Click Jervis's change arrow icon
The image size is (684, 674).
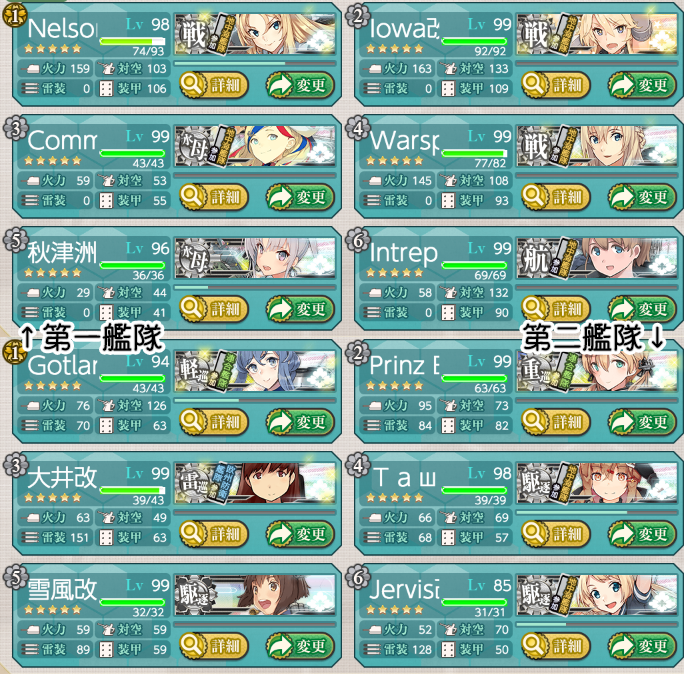(x=621, y=645)
